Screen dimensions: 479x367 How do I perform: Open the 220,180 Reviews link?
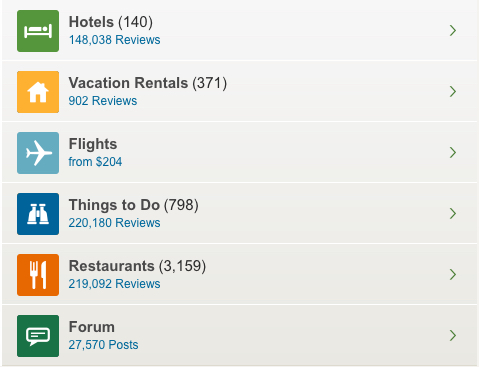coord(114,223)
